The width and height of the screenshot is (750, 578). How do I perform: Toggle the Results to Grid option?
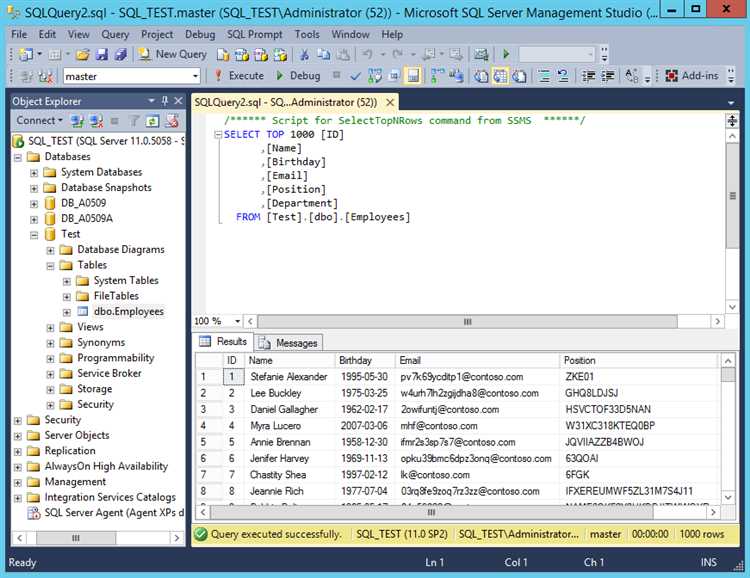coord(501,76)
